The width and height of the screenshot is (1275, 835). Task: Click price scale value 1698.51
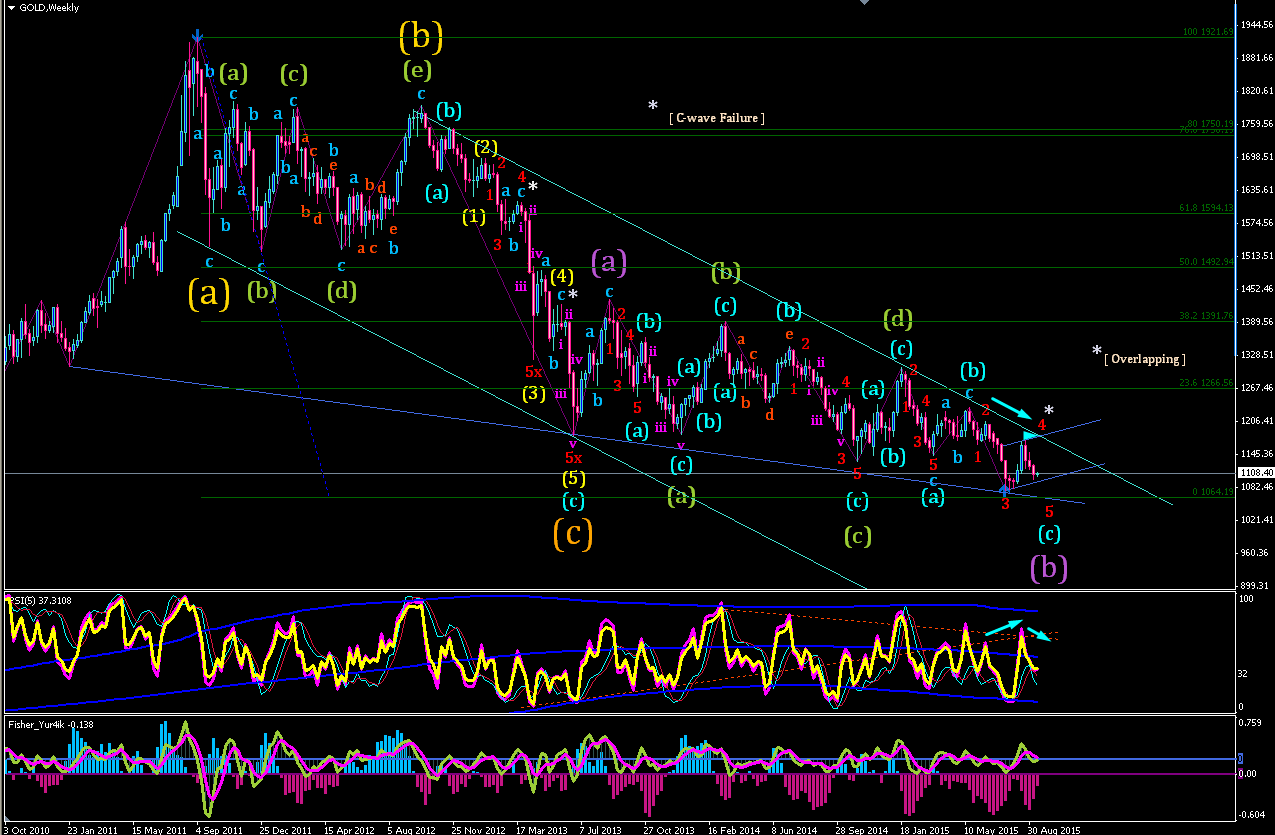[1255, 157]
